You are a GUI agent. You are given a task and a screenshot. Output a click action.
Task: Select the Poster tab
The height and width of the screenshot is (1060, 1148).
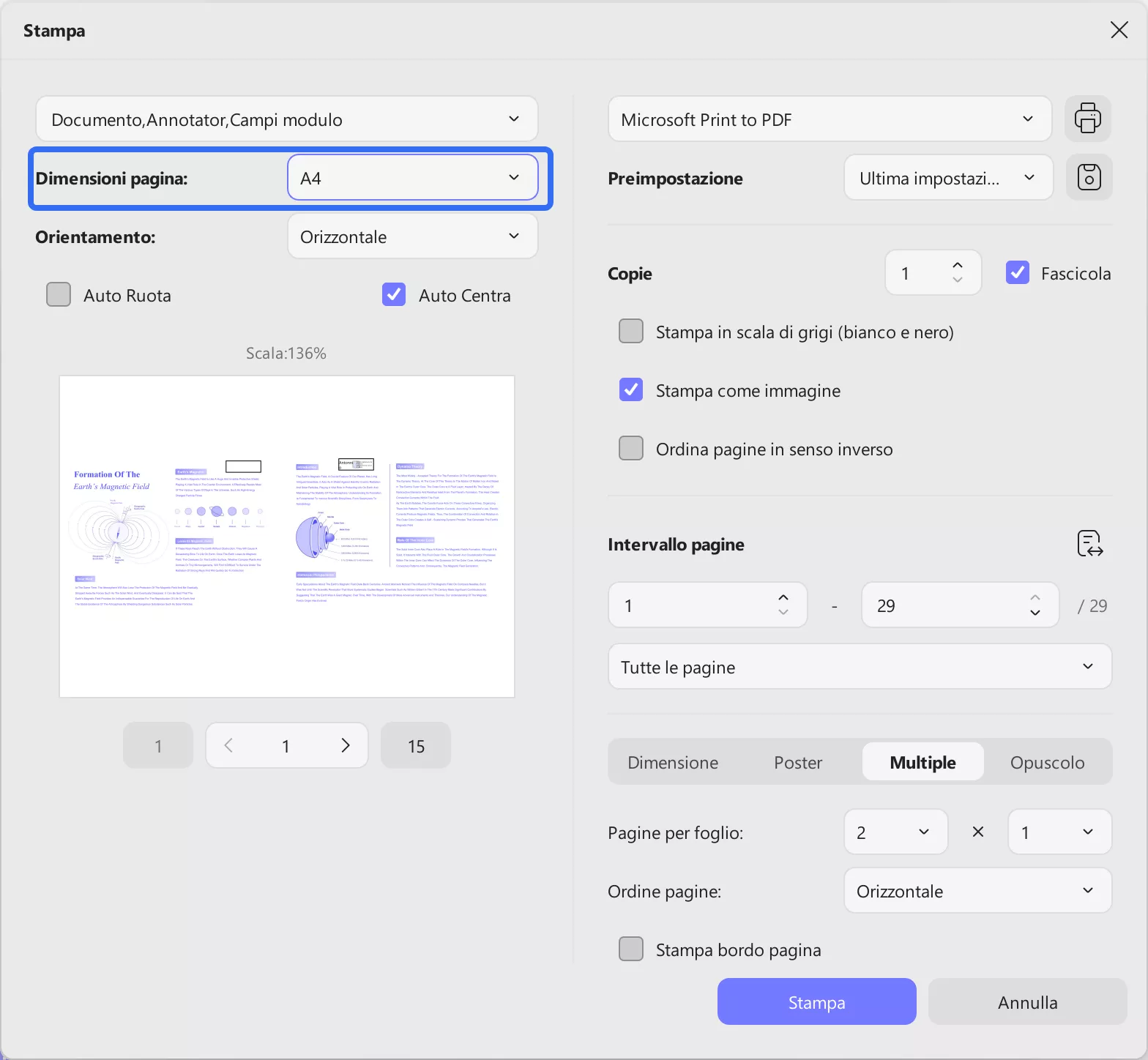pos(798,762)
